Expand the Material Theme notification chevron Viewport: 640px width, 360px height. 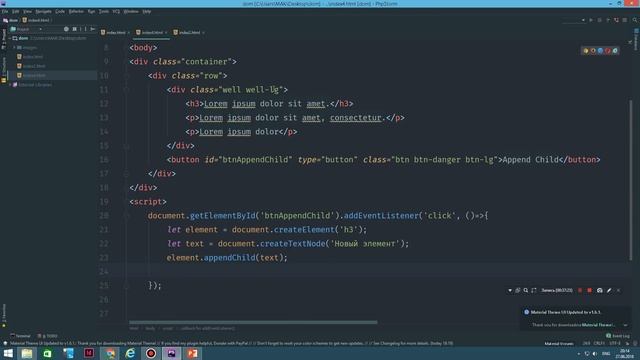tap(625, 325)
